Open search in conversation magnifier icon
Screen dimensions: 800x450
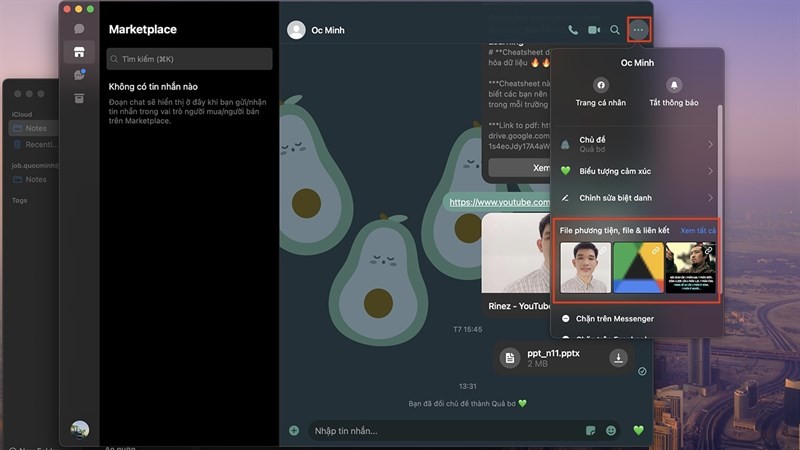click(615, 30)
